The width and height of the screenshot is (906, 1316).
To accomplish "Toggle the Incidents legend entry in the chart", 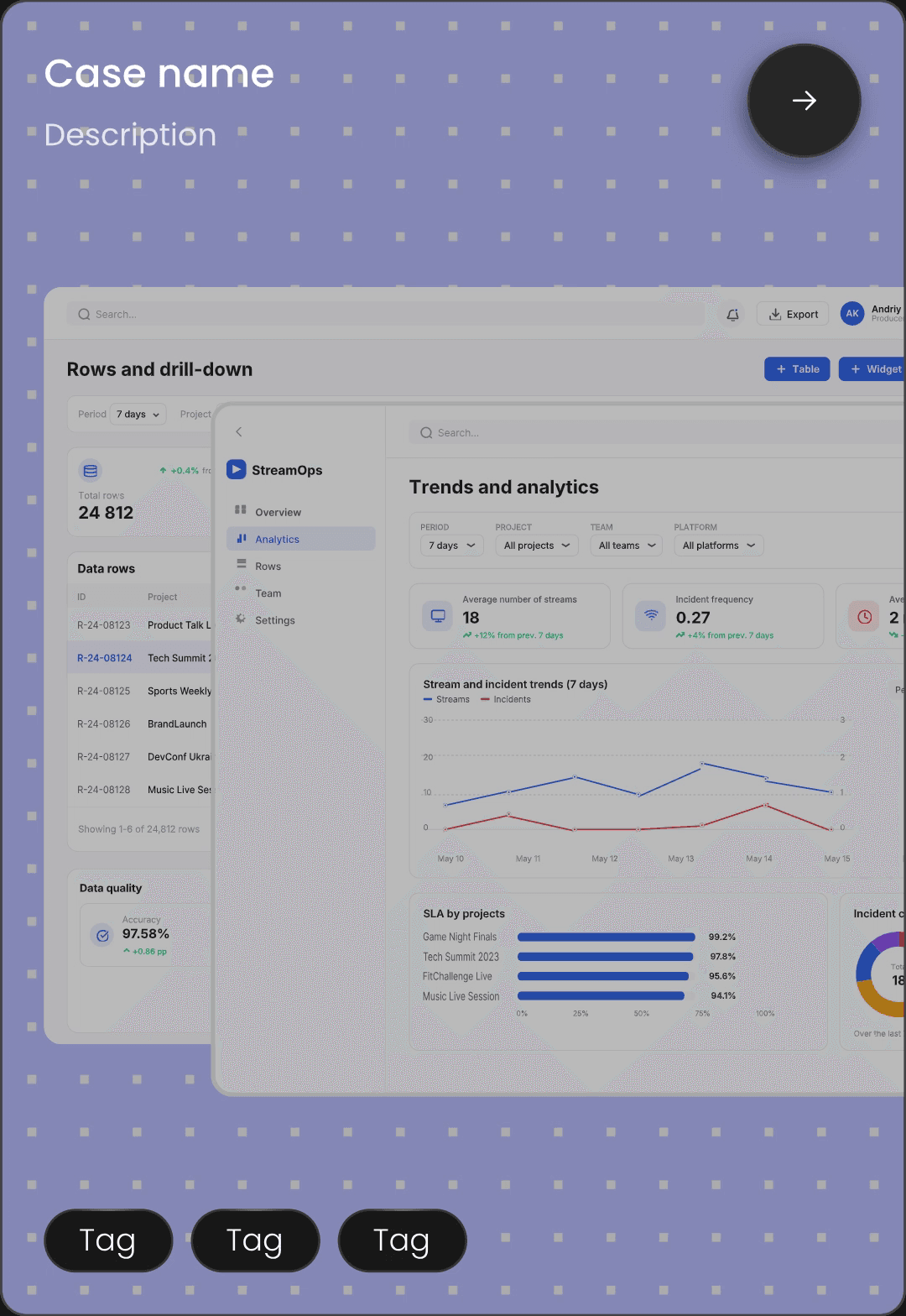I will pos(506,699).
